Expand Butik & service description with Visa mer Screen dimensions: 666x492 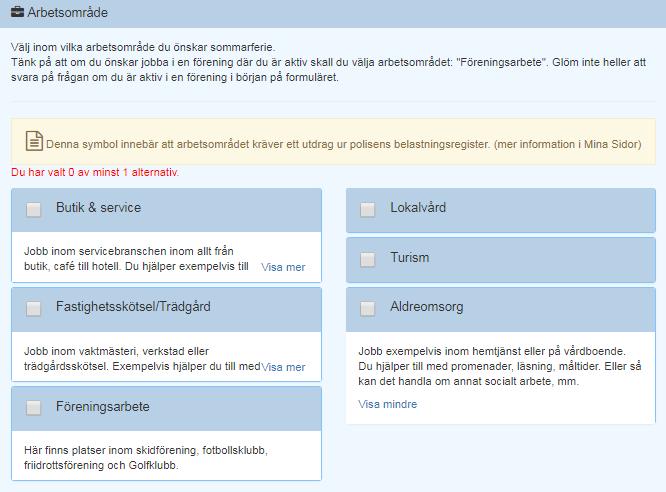283,267
